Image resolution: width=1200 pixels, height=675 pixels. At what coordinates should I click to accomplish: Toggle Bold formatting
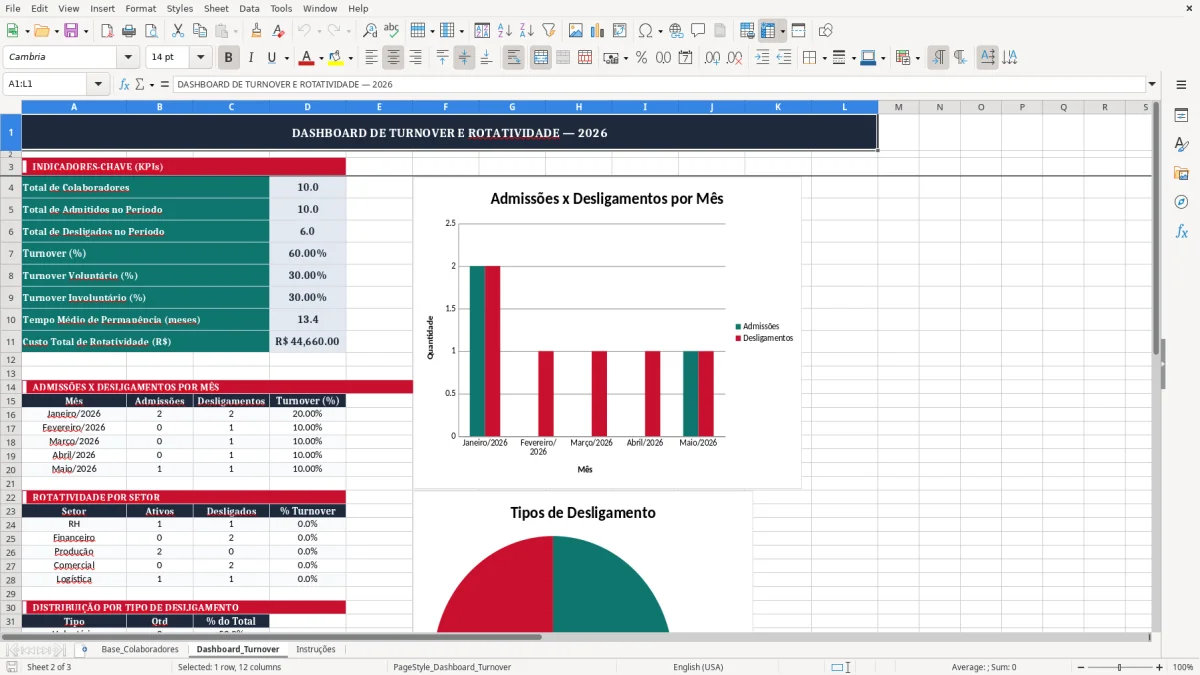pyautogui.click(x=228, y=58)
